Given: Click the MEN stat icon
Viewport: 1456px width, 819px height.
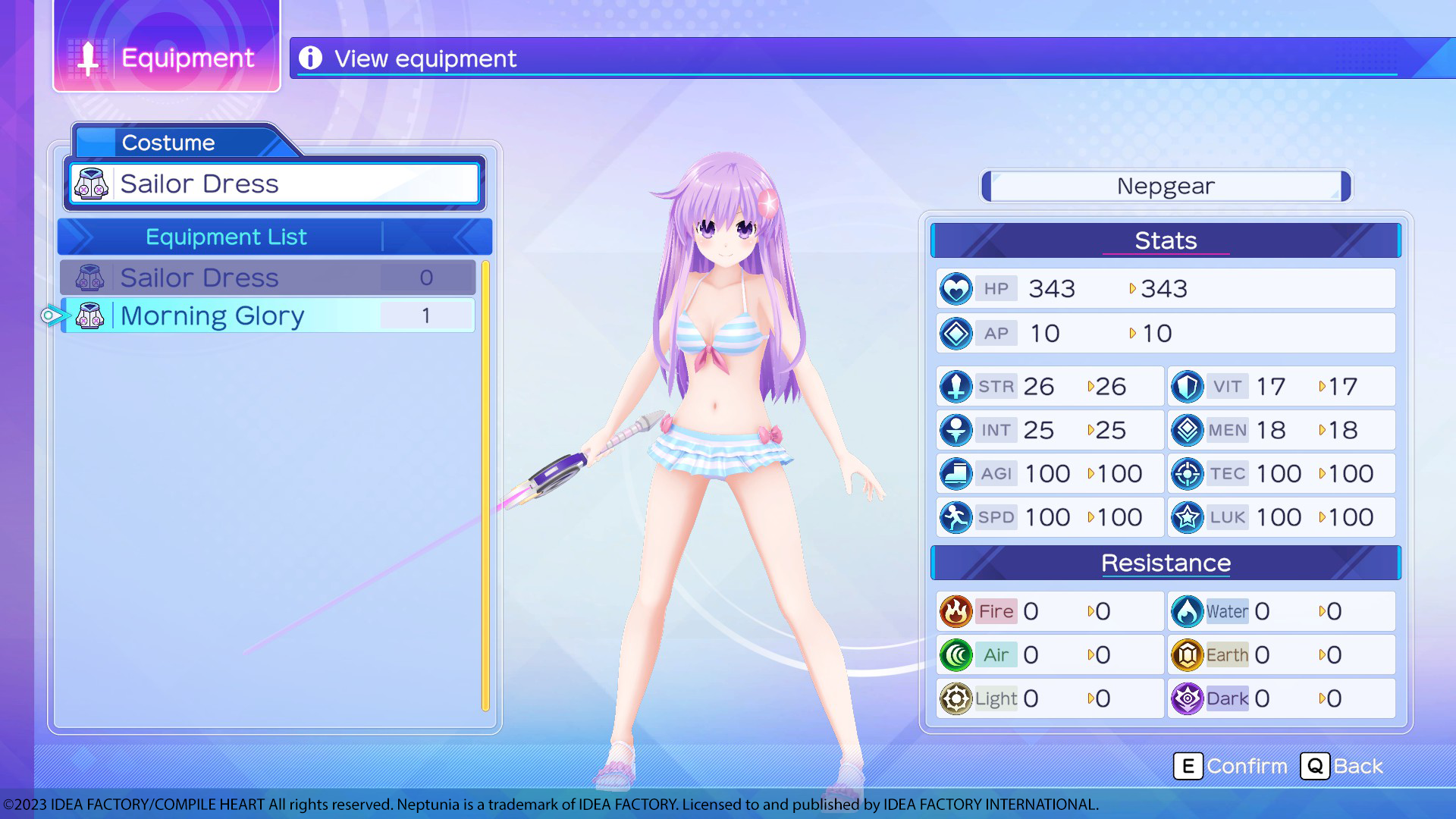Looking at the screenshot, I should (x=1187, y=431).
